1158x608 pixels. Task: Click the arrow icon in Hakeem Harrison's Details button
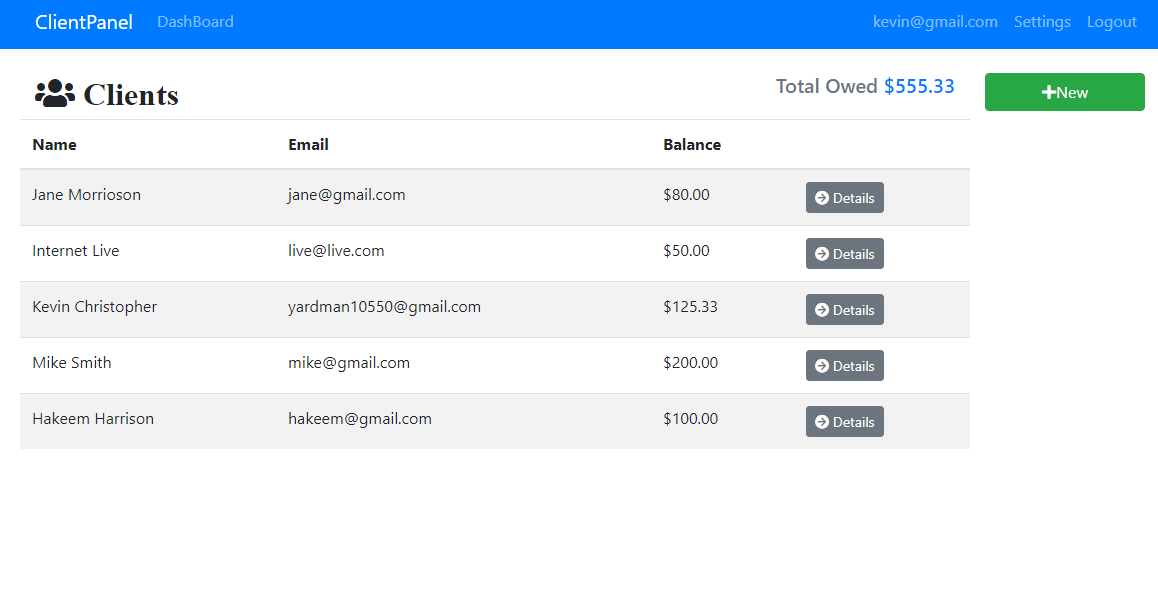tap(822, 421)
